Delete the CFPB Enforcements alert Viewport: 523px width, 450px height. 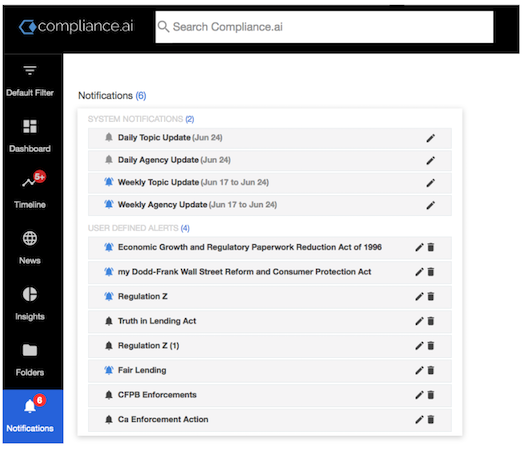click(x=431, y=395)
